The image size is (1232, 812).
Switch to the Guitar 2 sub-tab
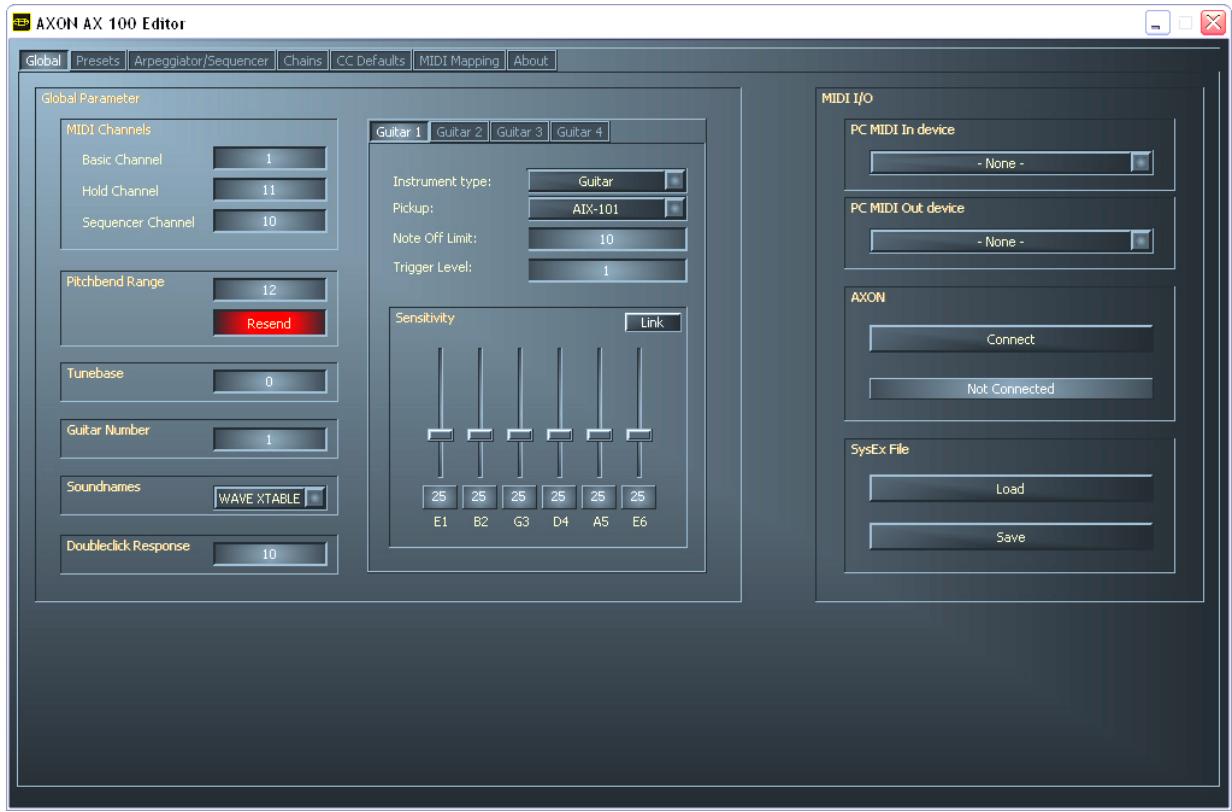click(x=460, y=132)
